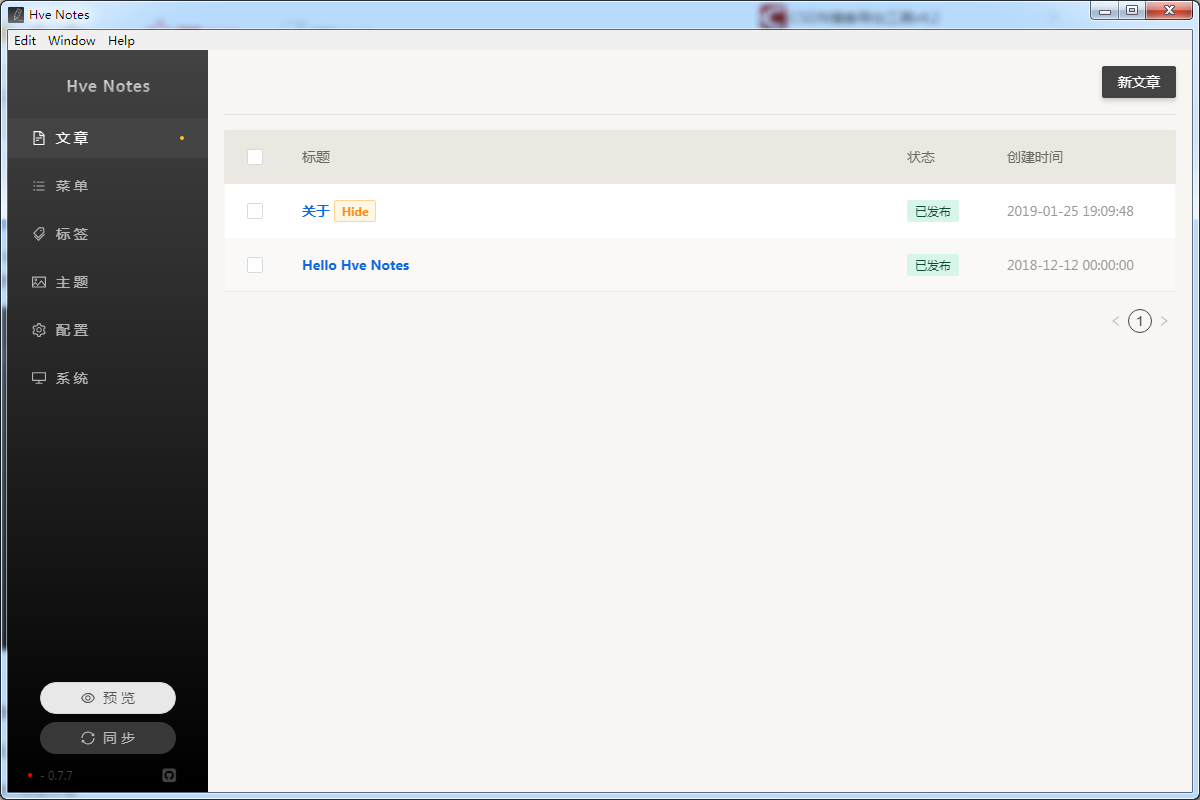Select 文章 in the sidebar
The image size is (1200, 800).
tap(108, 138)
